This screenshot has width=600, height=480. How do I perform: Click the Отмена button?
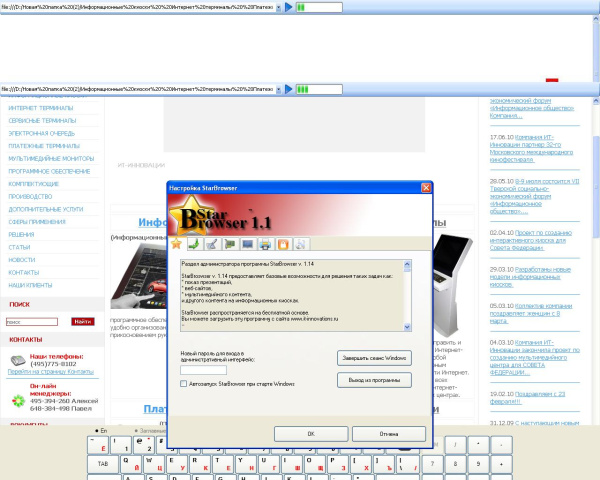click(x=389, y=434)
